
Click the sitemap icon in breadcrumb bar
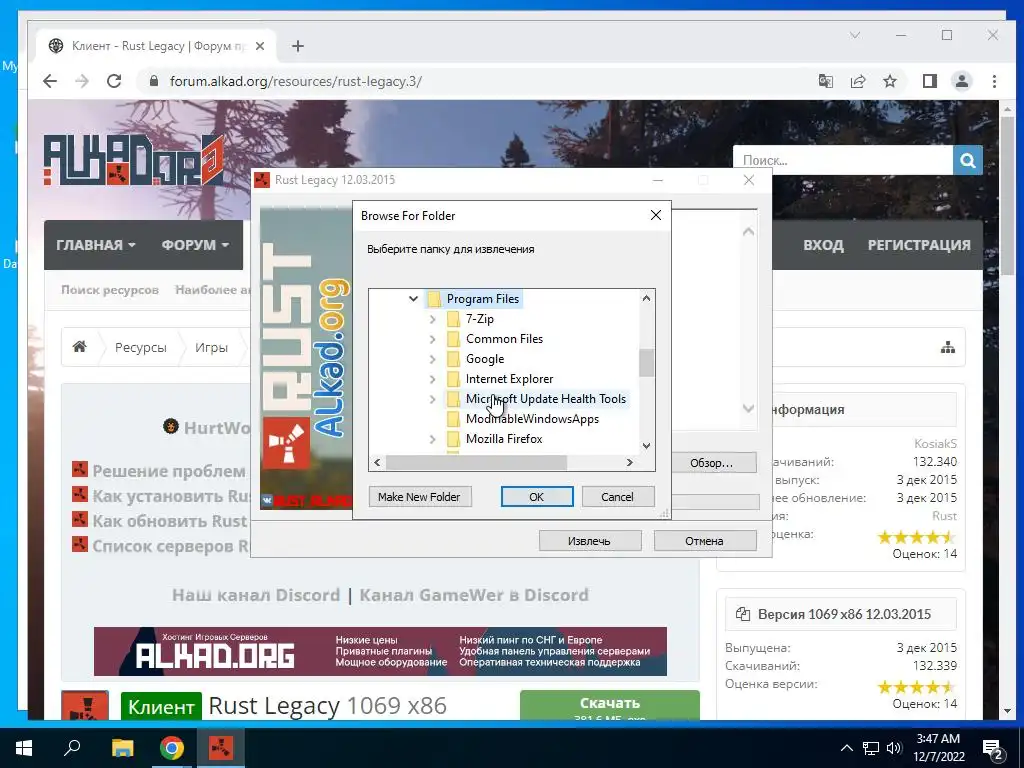(x=948, y=347)
